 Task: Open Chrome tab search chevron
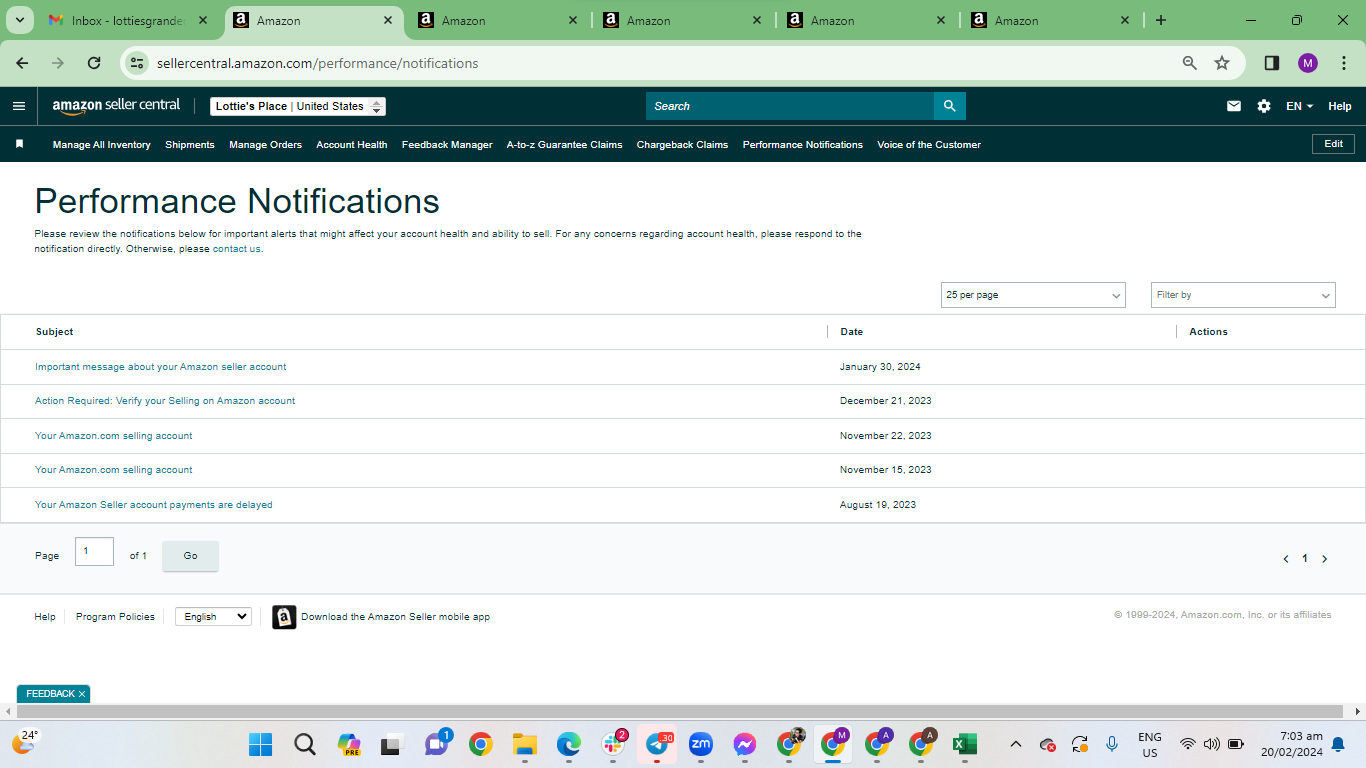pos(19,20)
